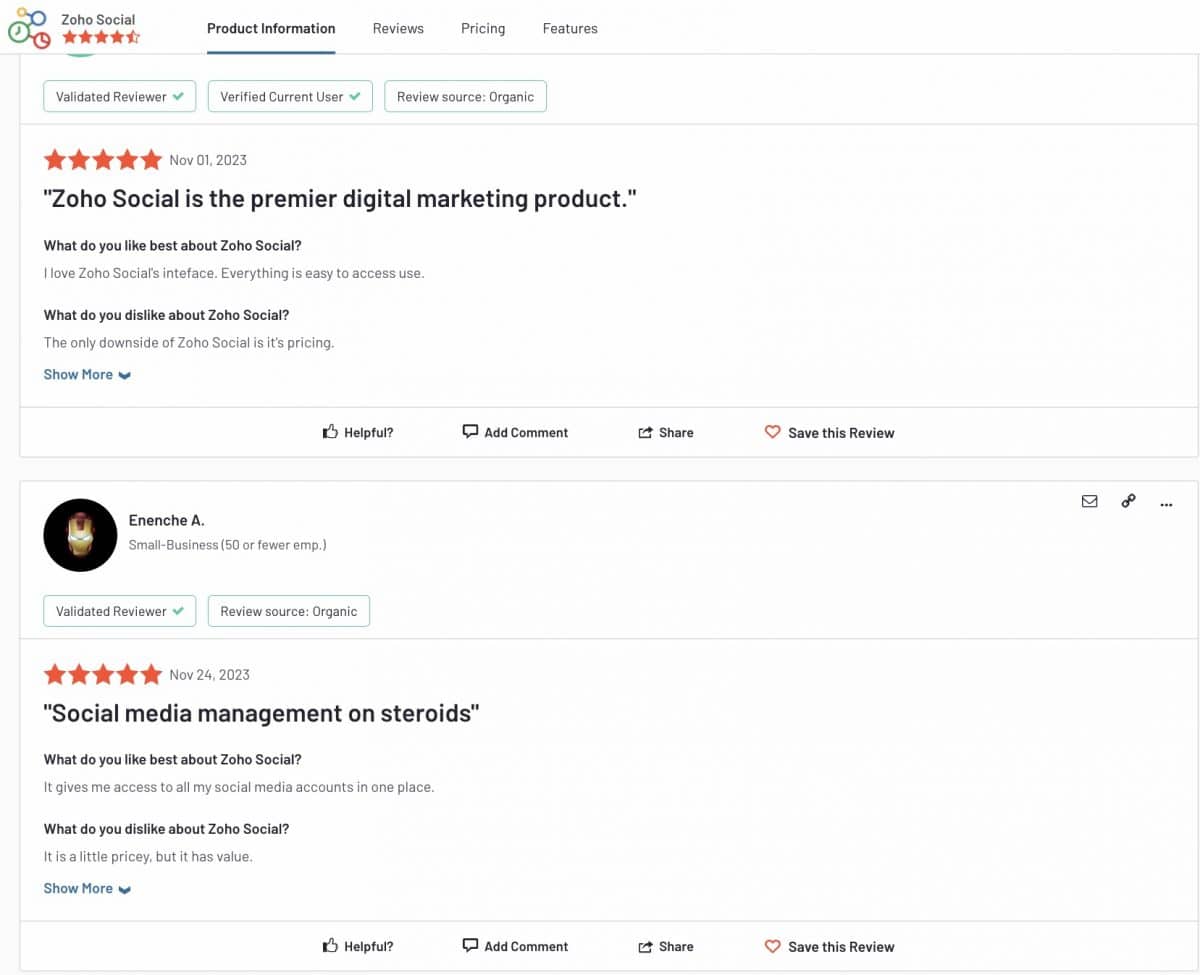Click thumbs-up Helpful on steroids review
1200x975 pixels.
click(358, 947)
